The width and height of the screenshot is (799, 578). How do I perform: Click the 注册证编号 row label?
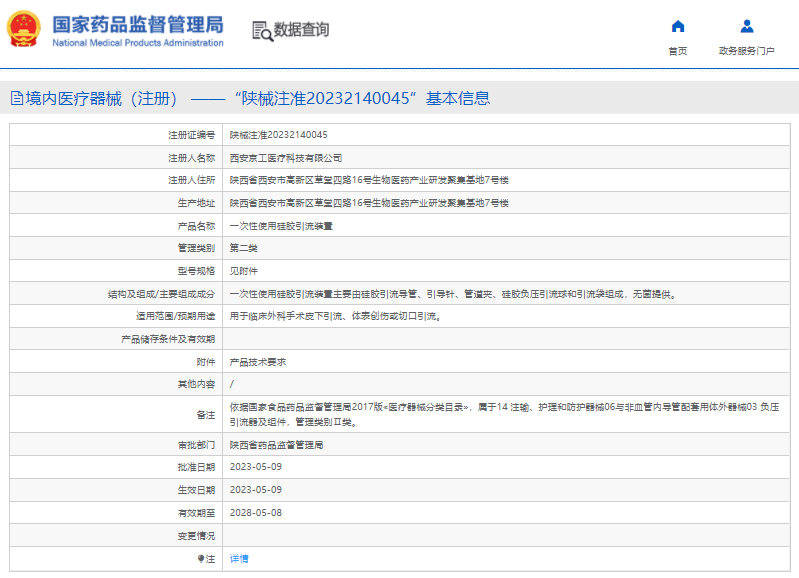192,135
